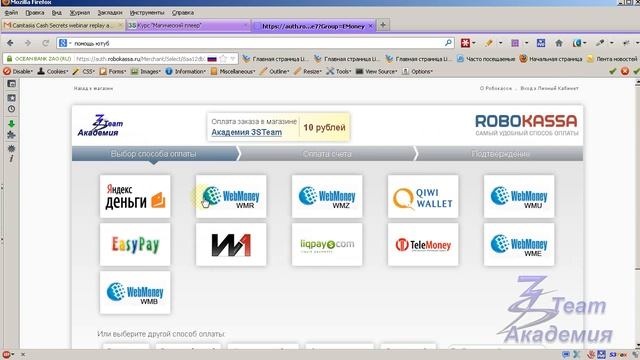Open the Закладки menu

pyautogui.click(x=110, y=13)
